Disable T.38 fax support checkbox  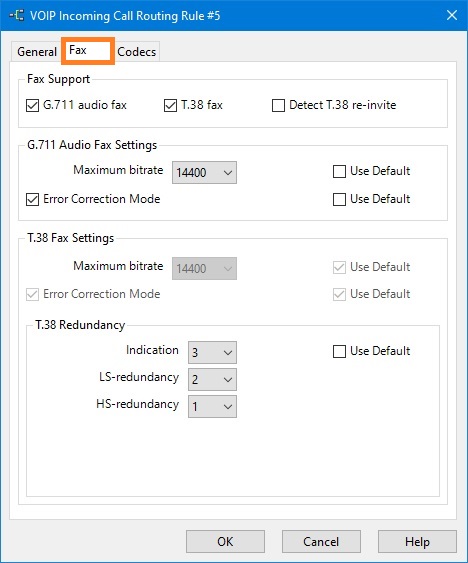tap(170, 106)
